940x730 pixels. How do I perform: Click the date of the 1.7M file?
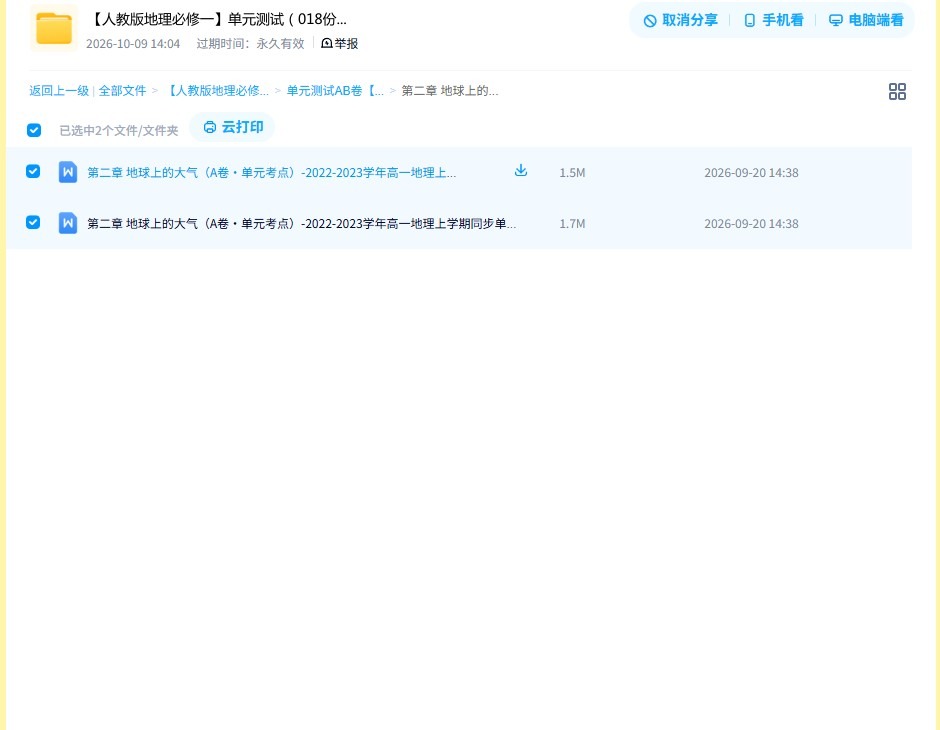tap(751, 224)
